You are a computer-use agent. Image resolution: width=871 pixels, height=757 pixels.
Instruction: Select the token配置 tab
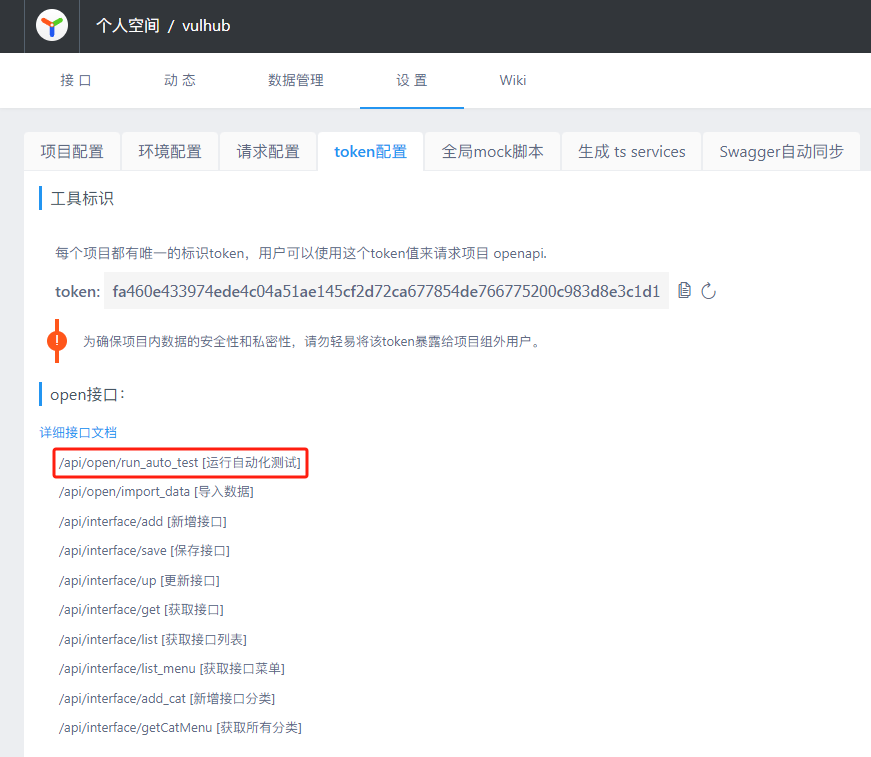[370, 152]
